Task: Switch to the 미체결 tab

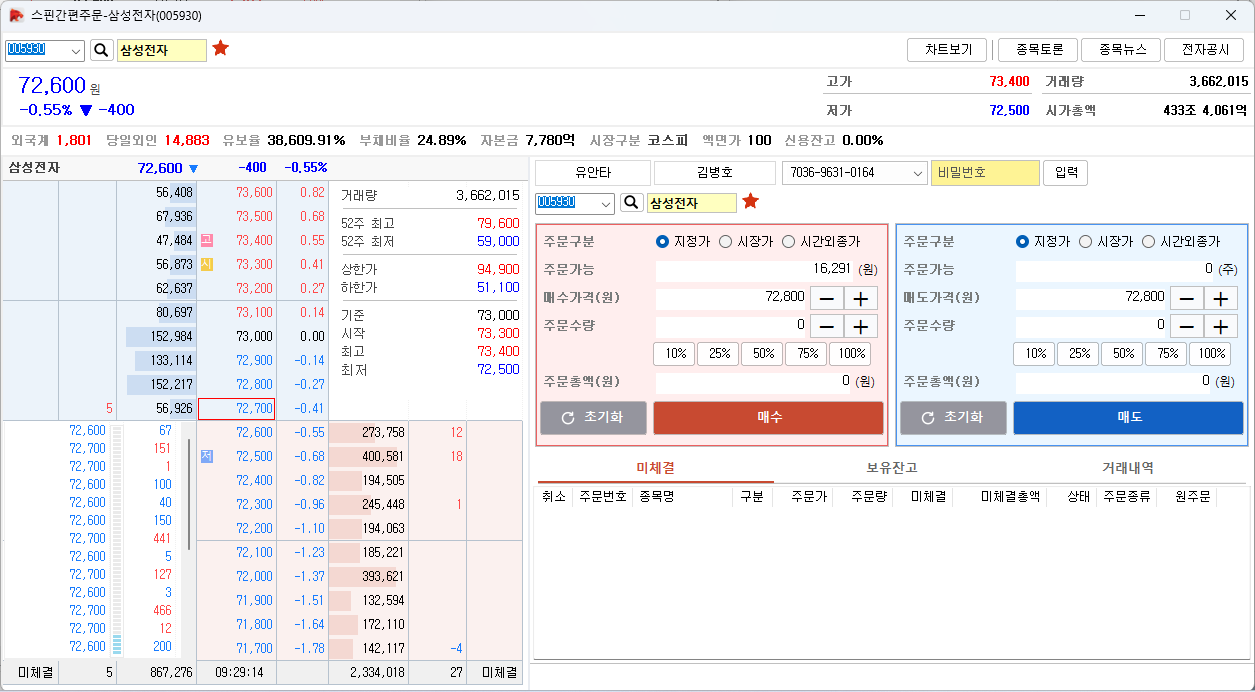Action: point(655,468)
